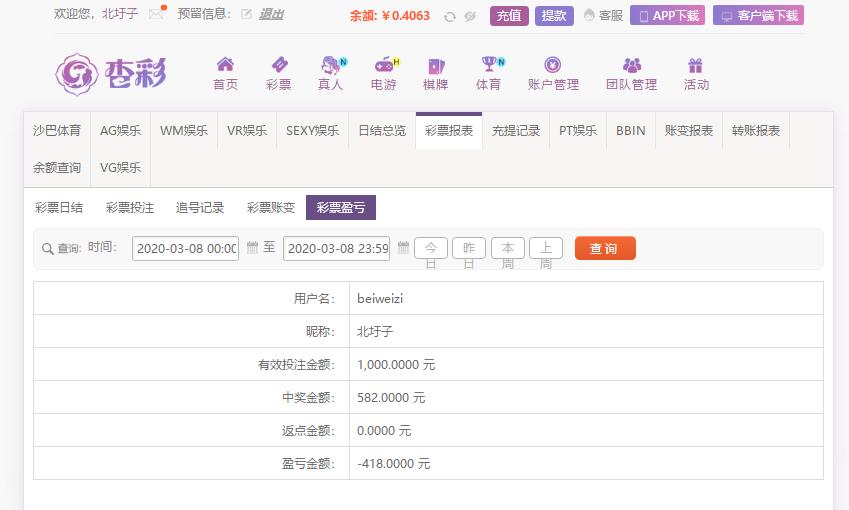Click the edit reserved info pencil icon

[x=246, y=15]
